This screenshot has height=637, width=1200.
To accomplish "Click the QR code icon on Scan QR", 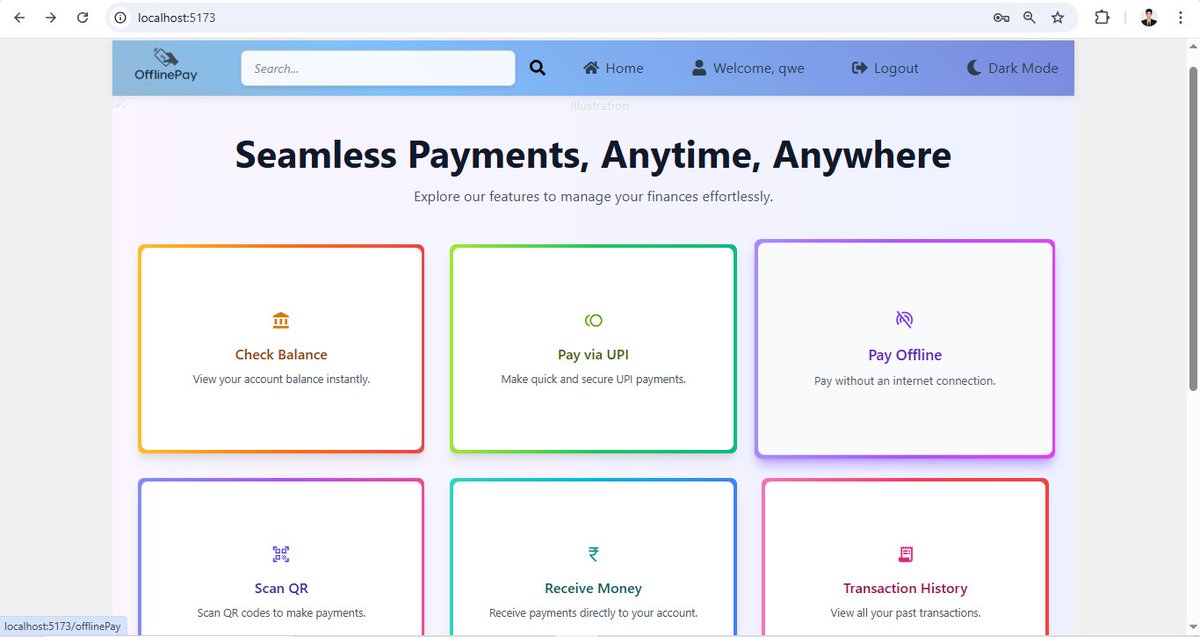I will [x=281, y=554].
